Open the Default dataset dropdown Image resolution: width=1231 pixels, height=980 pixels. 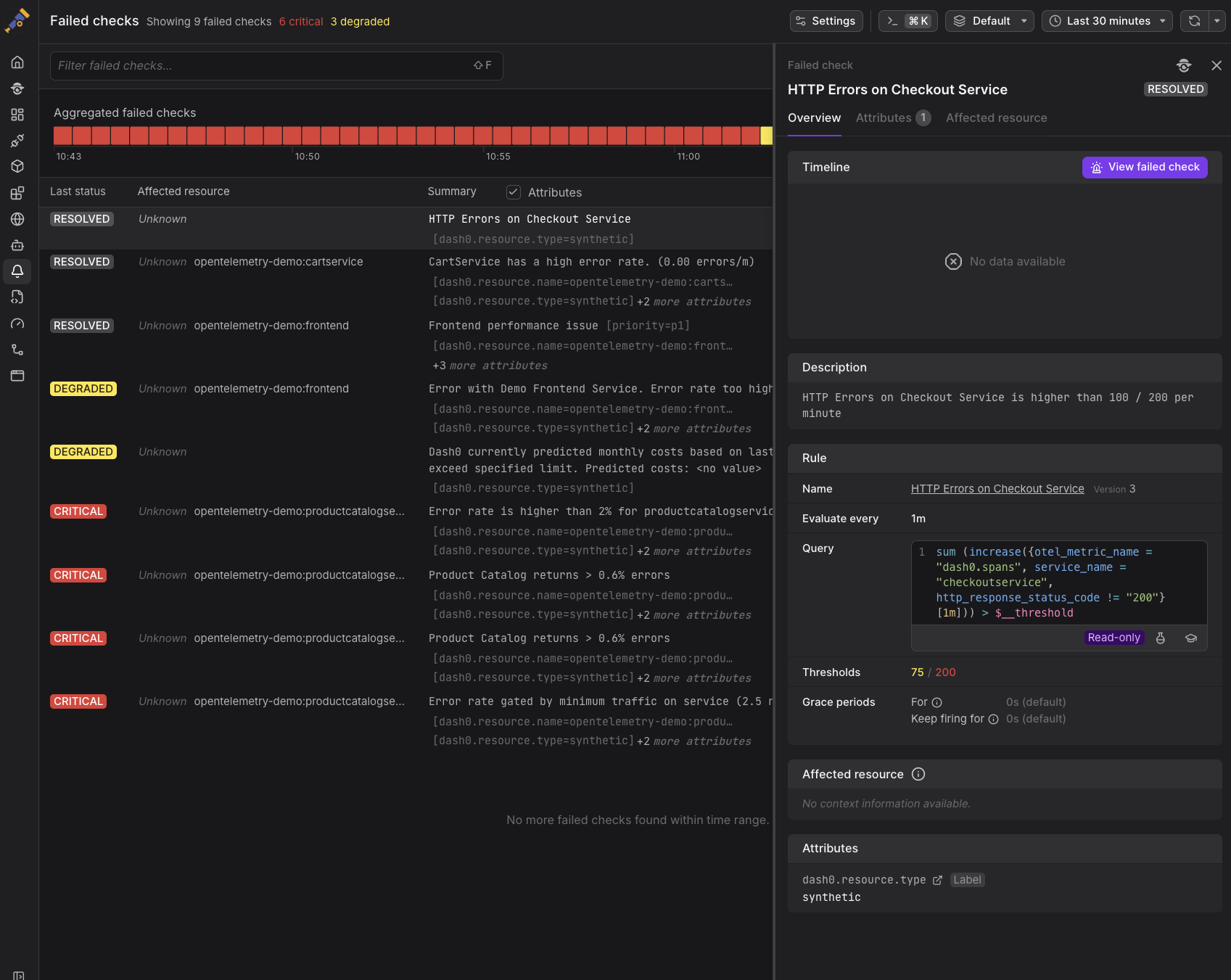pyautogui.click(x=989, y=21)
